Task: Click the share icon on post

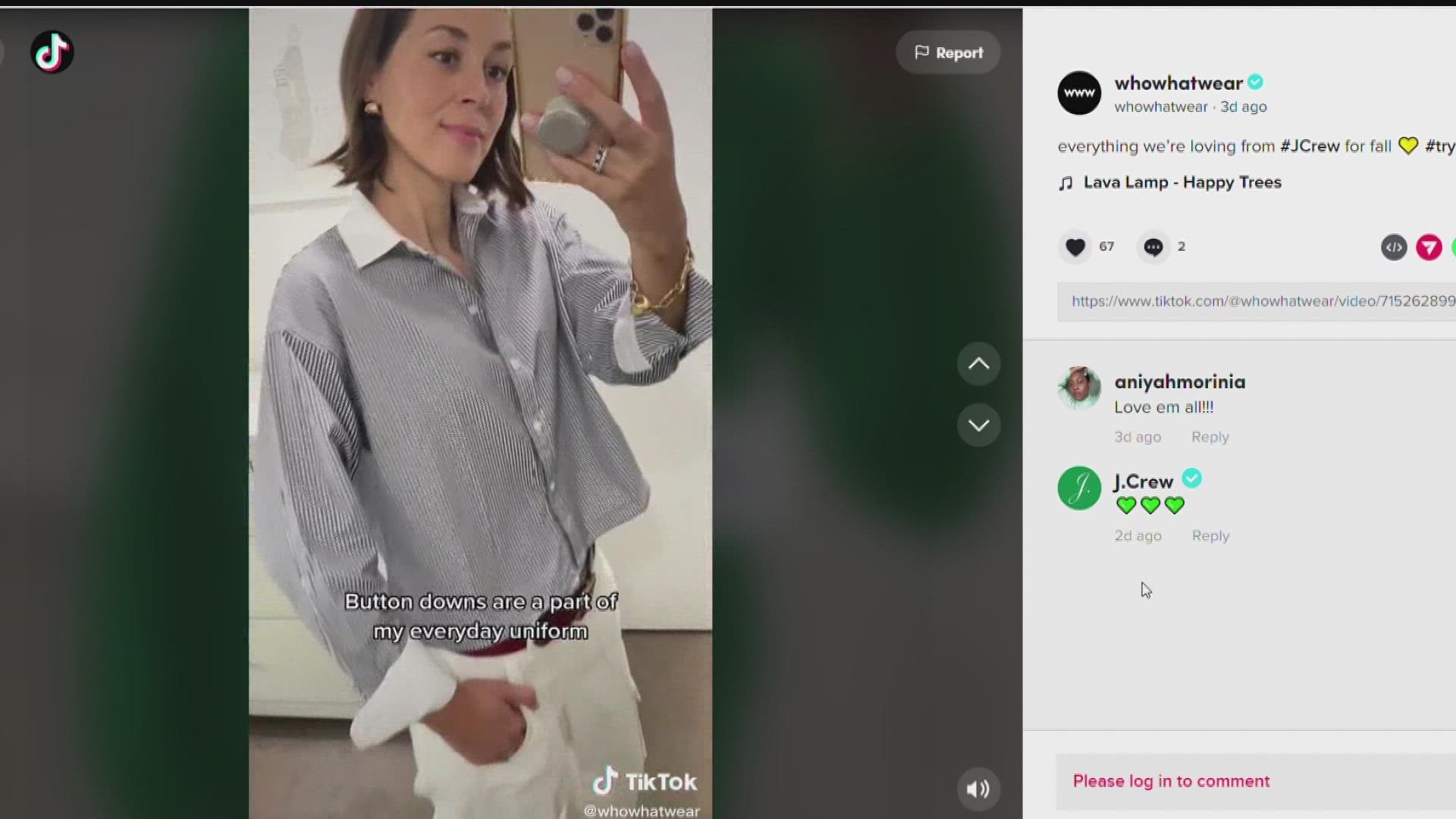Action: pos(1429,247)
